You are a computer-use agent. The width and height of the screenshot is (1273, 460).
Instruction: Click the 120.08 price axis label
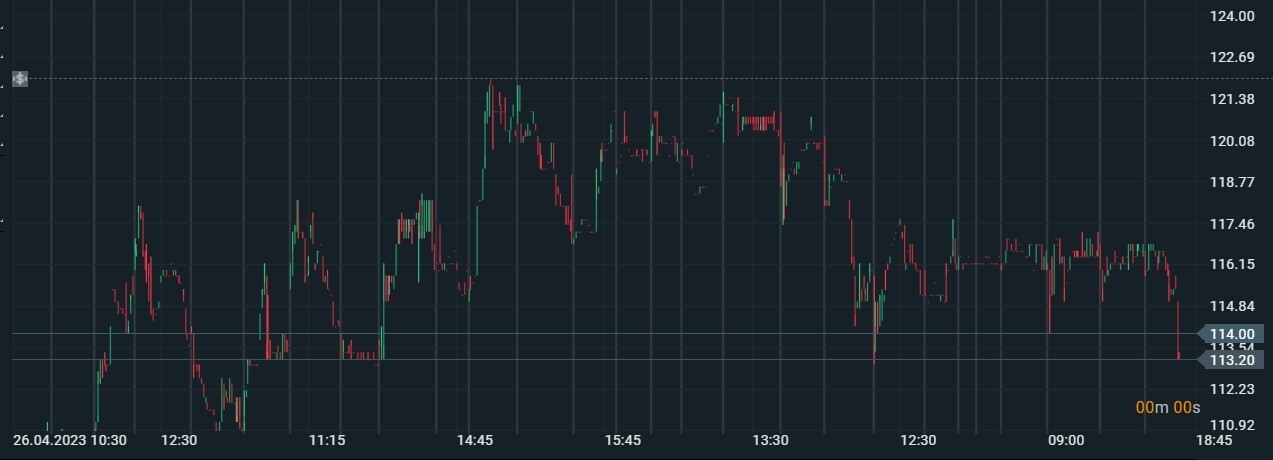click(x=1232, y=141)
